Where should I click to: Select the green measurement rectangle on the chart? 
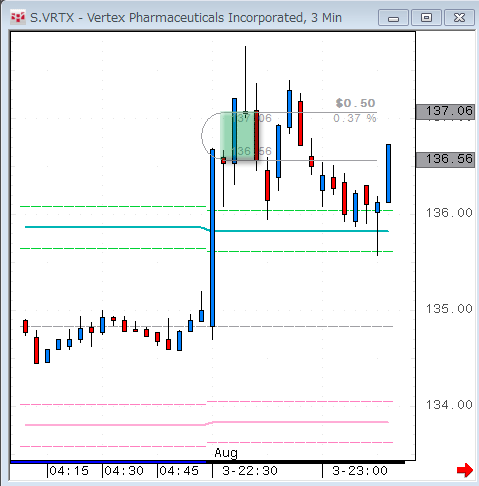[239, 137]
